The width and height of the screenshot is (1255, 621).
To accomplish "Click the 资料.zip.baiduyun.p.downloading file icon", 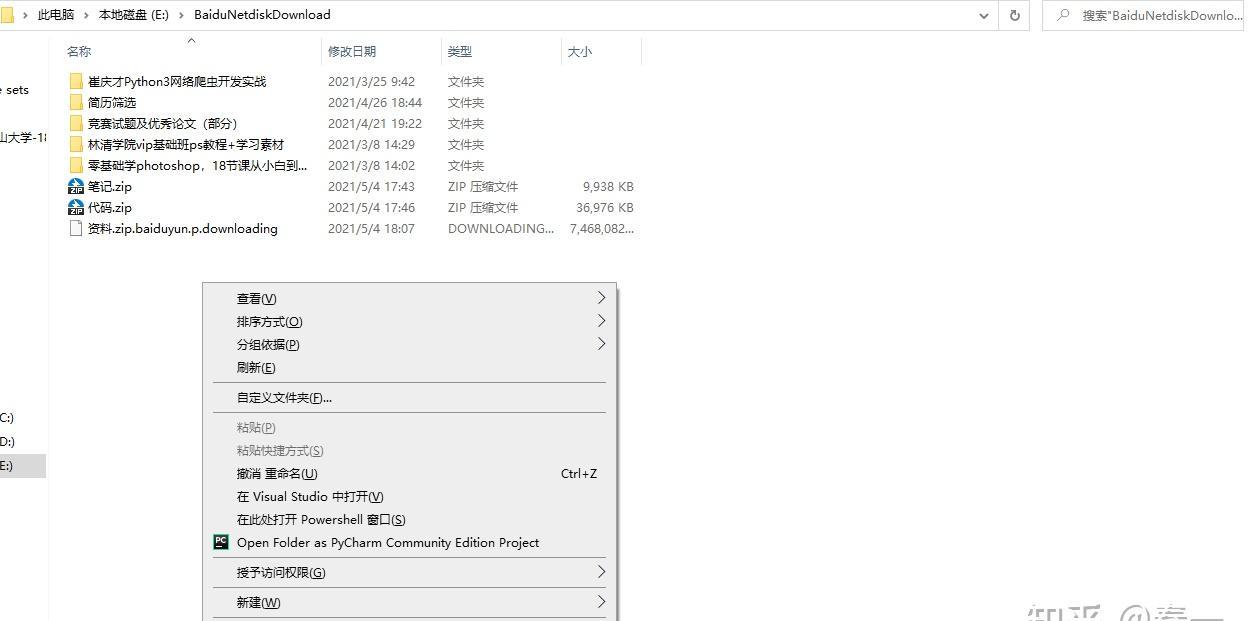I will point(75,228).
